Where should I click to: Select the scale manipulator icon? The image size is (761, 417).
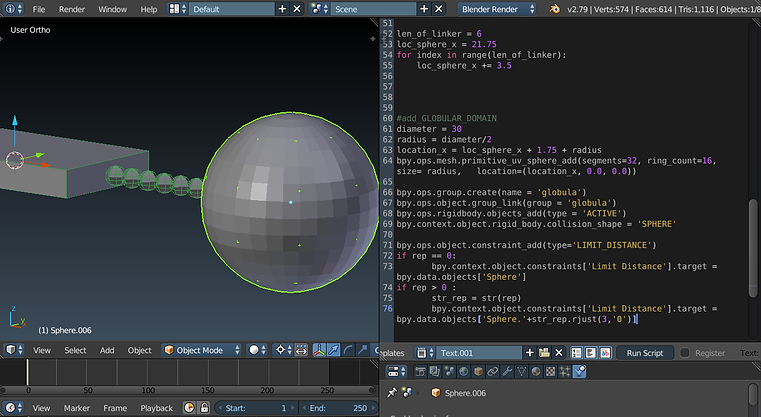tap(363, 350)
